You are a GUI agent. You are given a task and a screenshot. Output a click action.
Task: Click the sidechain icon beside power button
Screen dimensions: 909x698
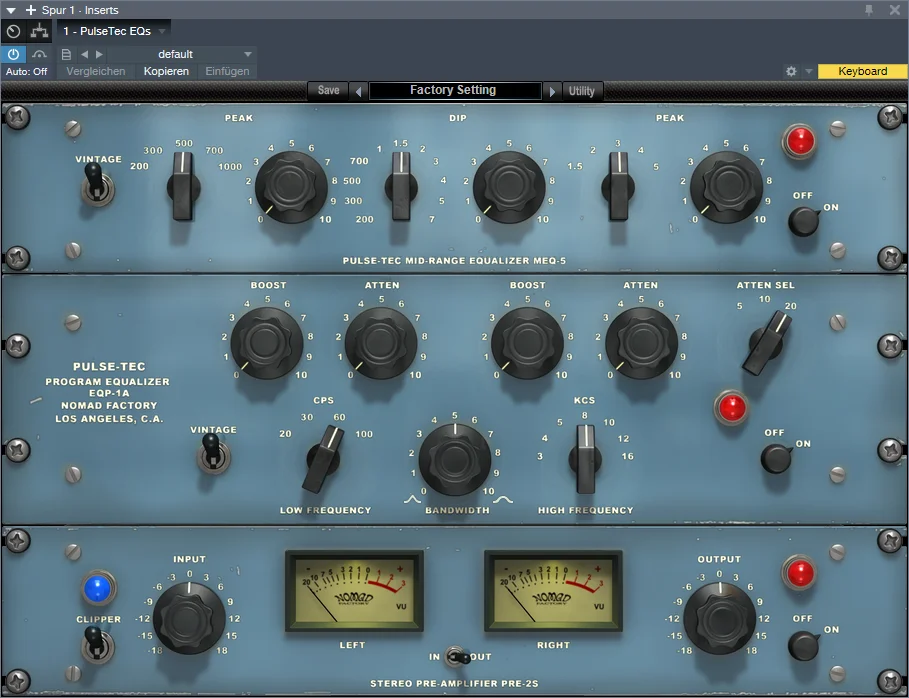pos(39,54)
